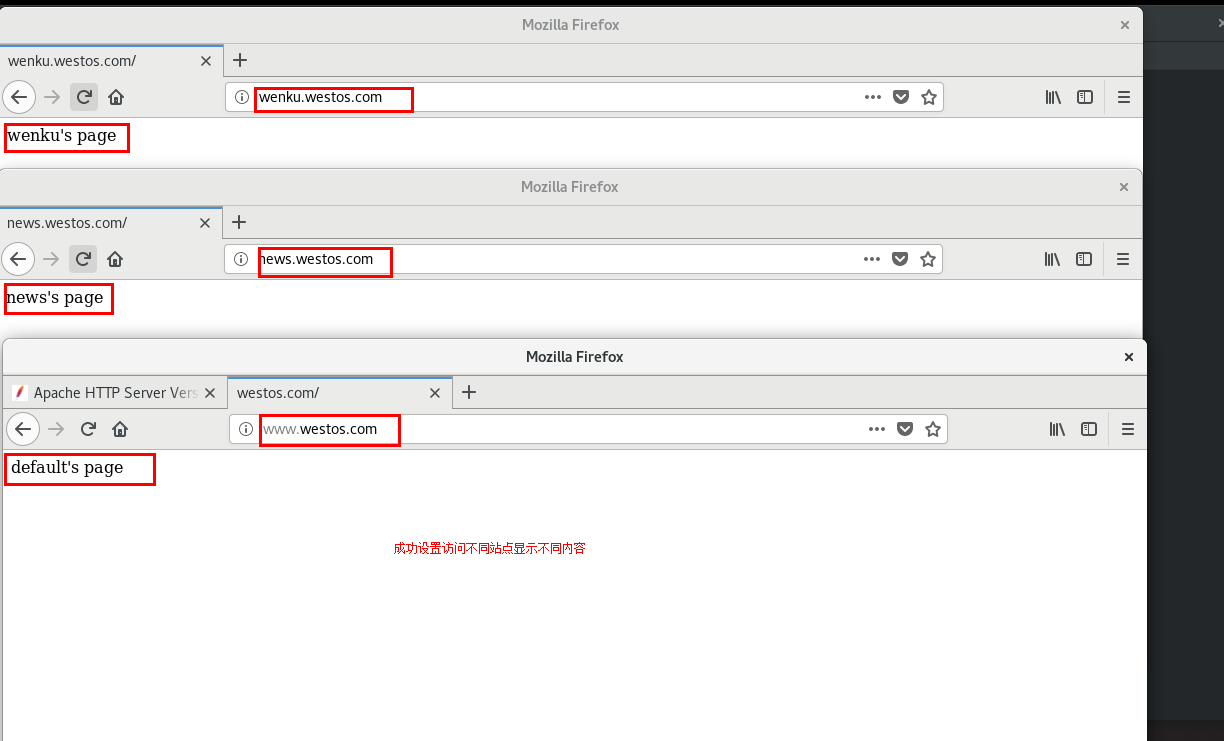
Task: Go back in news.westos.com window
Action: point(18,259)
